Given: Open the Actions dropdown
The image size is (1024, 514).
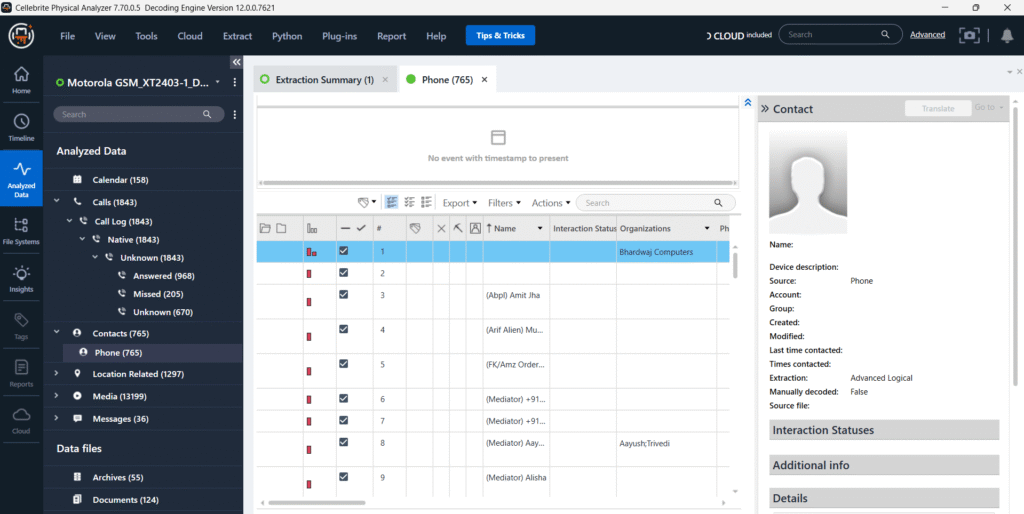Looking at the screenshot, I should (551, 203).
